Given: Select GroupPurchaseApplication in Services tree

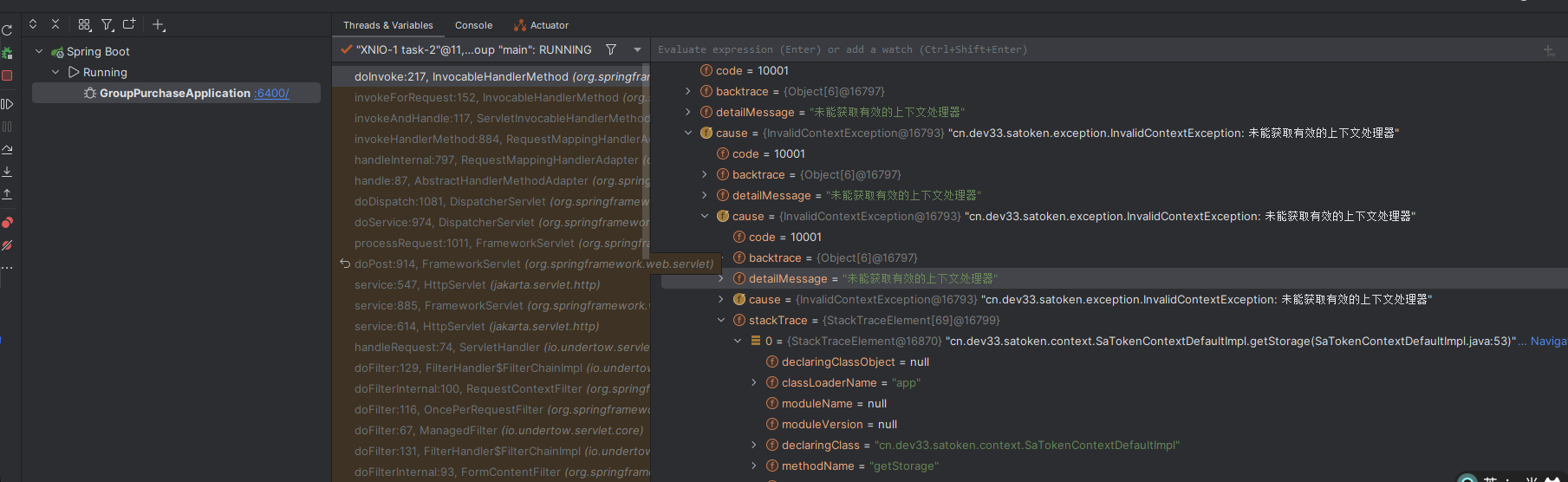Looking at the screenshot, I should pos(176,93).
